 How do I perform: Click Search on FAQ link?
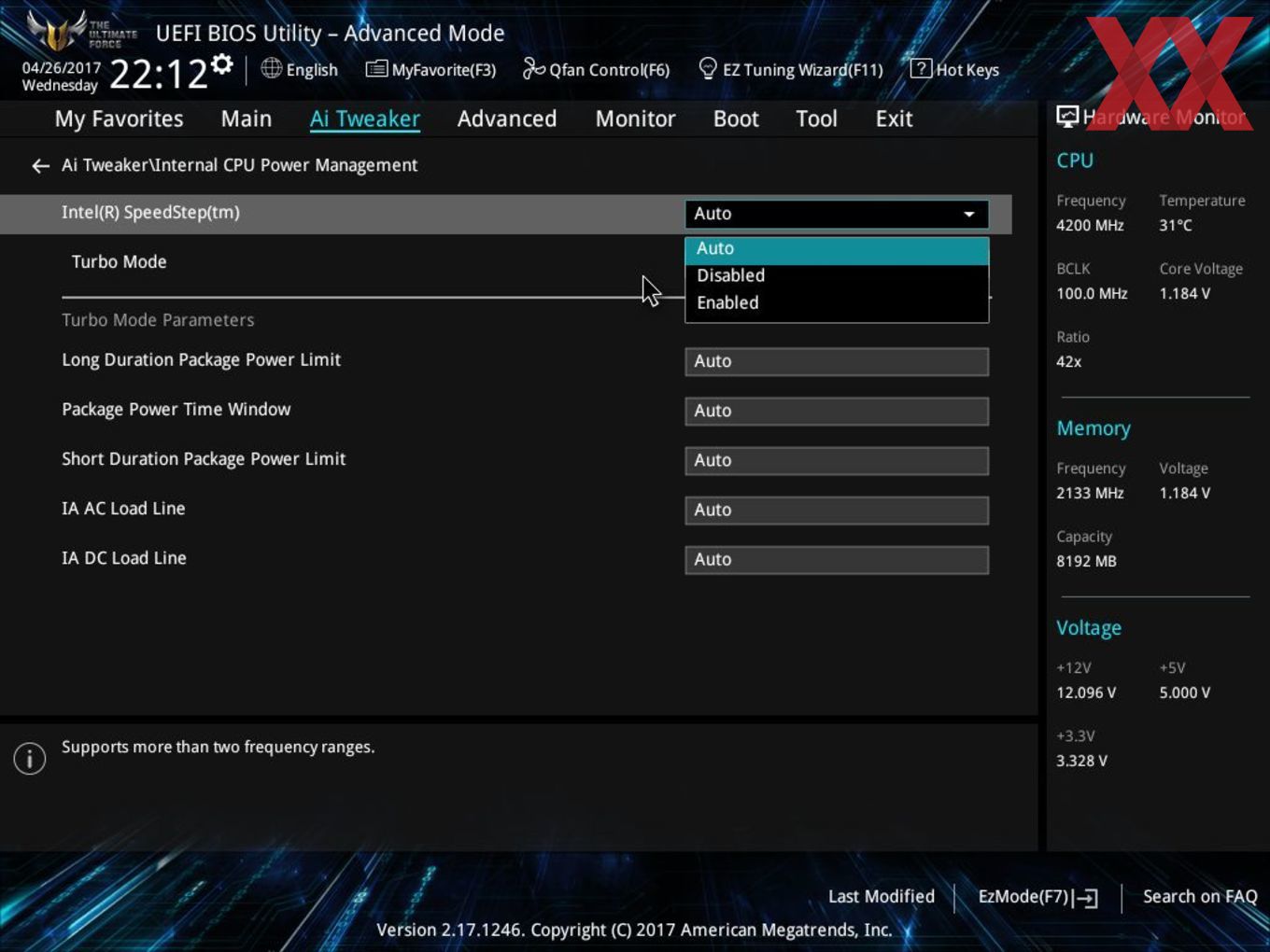pyautogui.click(x=1200, y=897)
